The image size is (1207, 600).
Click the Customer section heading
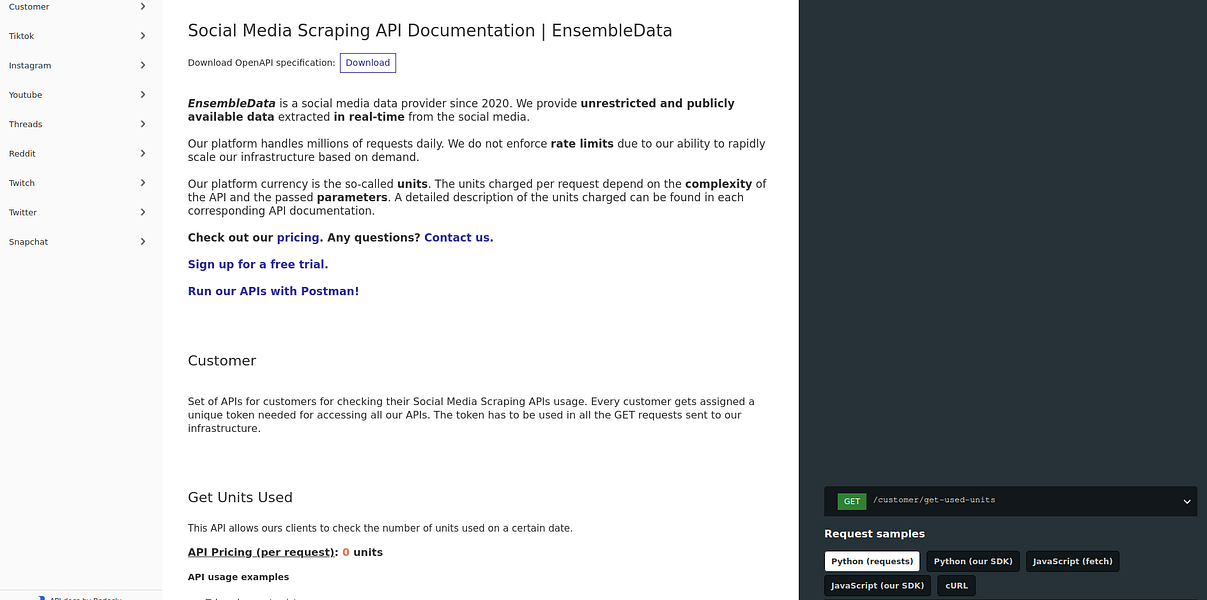pyautogui.click(x=222, y=361)
